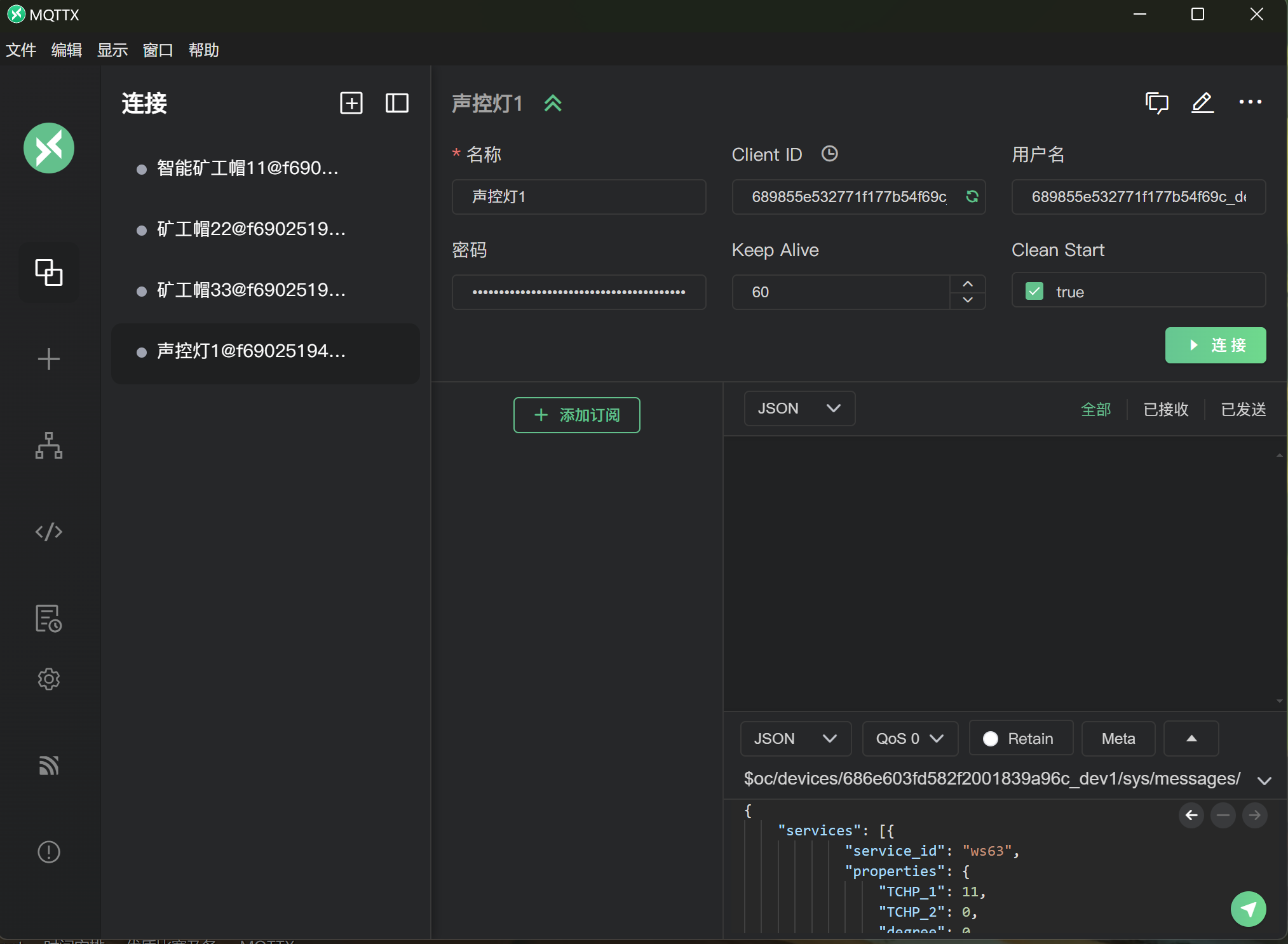Click the middle payload history dash button
Screen dimensions: 1288x944
pos(1223,815)
